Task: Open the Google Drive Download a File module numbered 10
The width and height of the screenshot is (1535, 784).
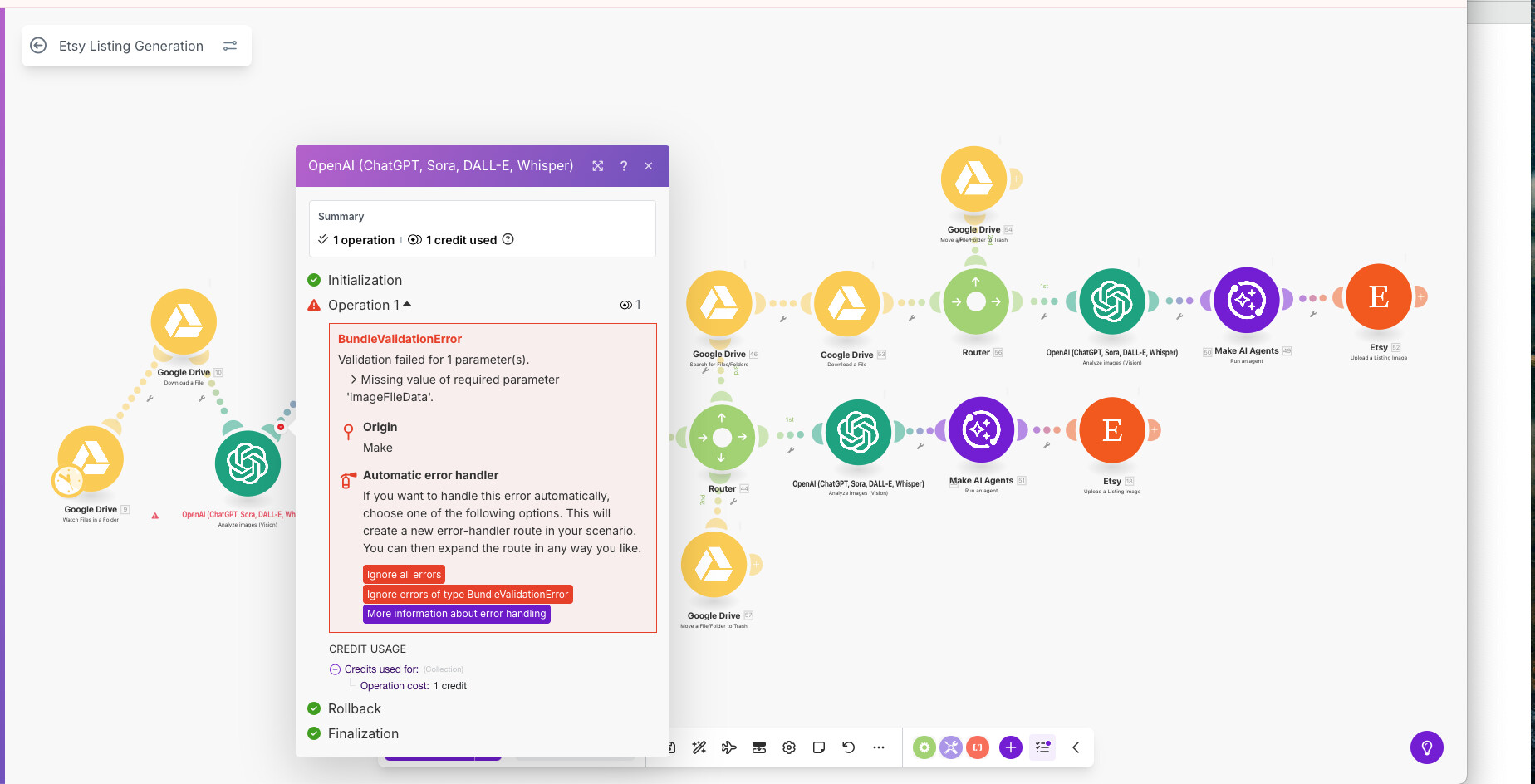Action: coord(184,321)
